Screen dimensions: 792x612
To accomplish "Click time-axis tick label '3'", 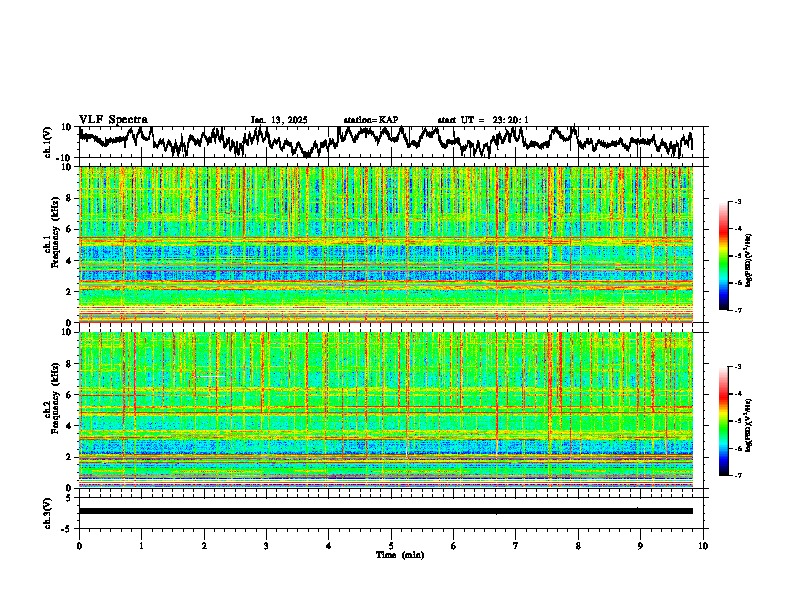I will (266, 546).
